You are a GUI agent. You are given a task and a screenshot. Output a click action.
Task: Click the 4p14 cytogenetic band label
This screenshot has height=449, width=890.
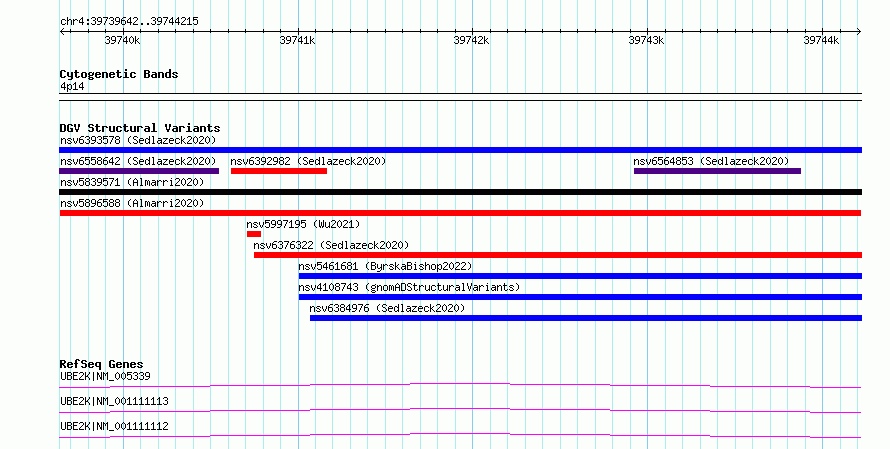pos(72,87)
